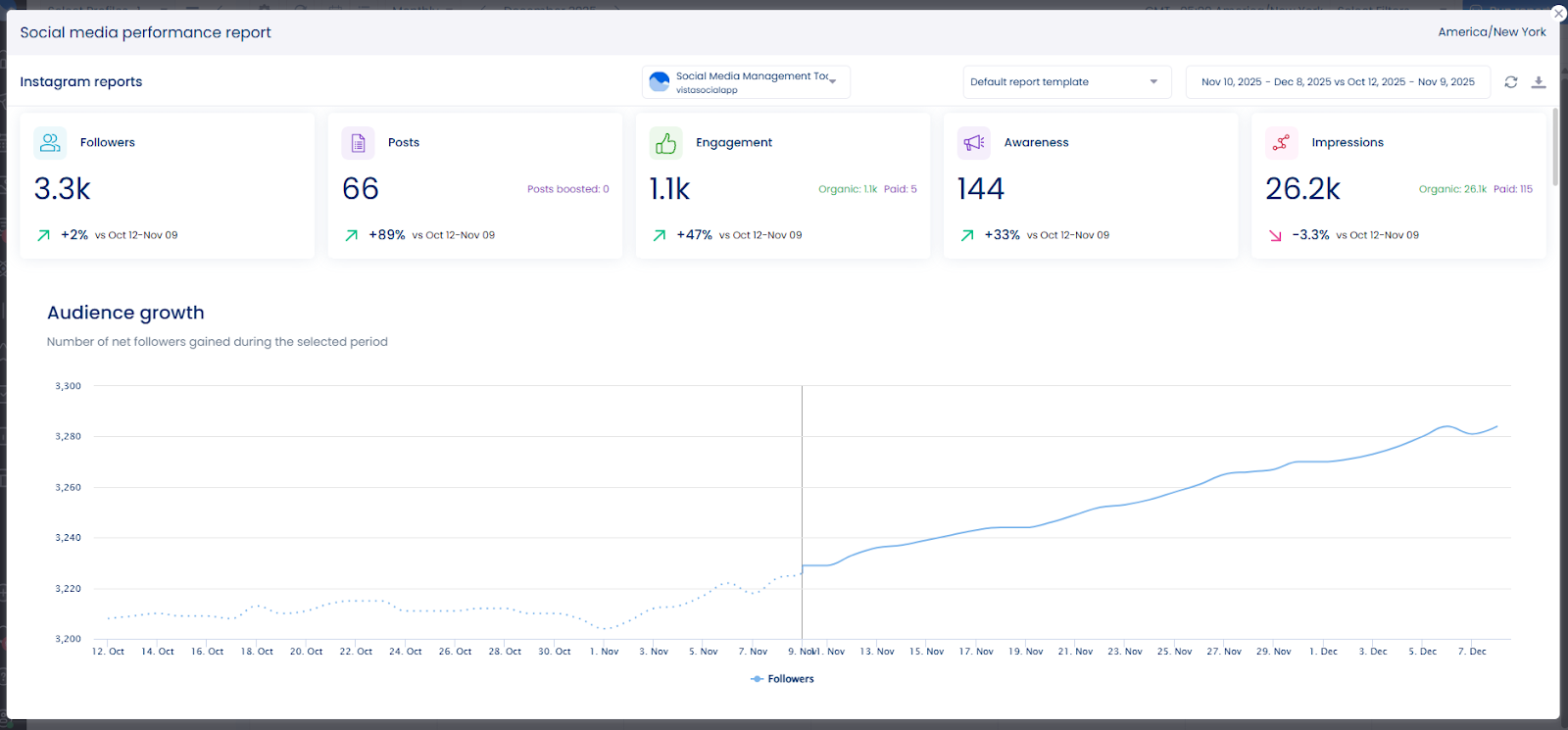Click the Instagram reports heading

point(81,82)
